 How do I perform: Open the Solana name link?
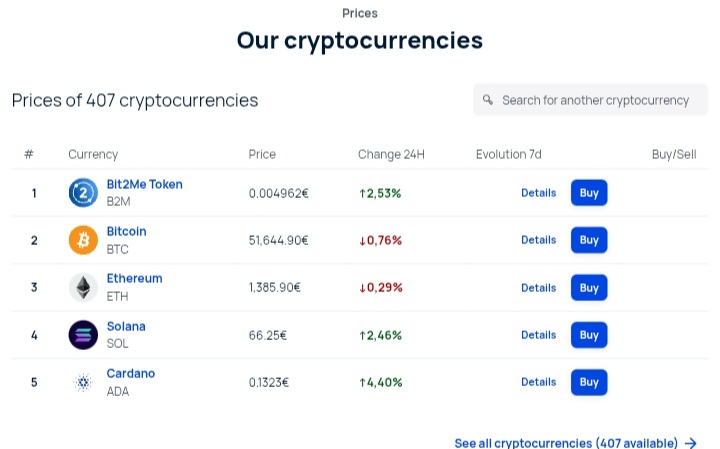point(126,326)
